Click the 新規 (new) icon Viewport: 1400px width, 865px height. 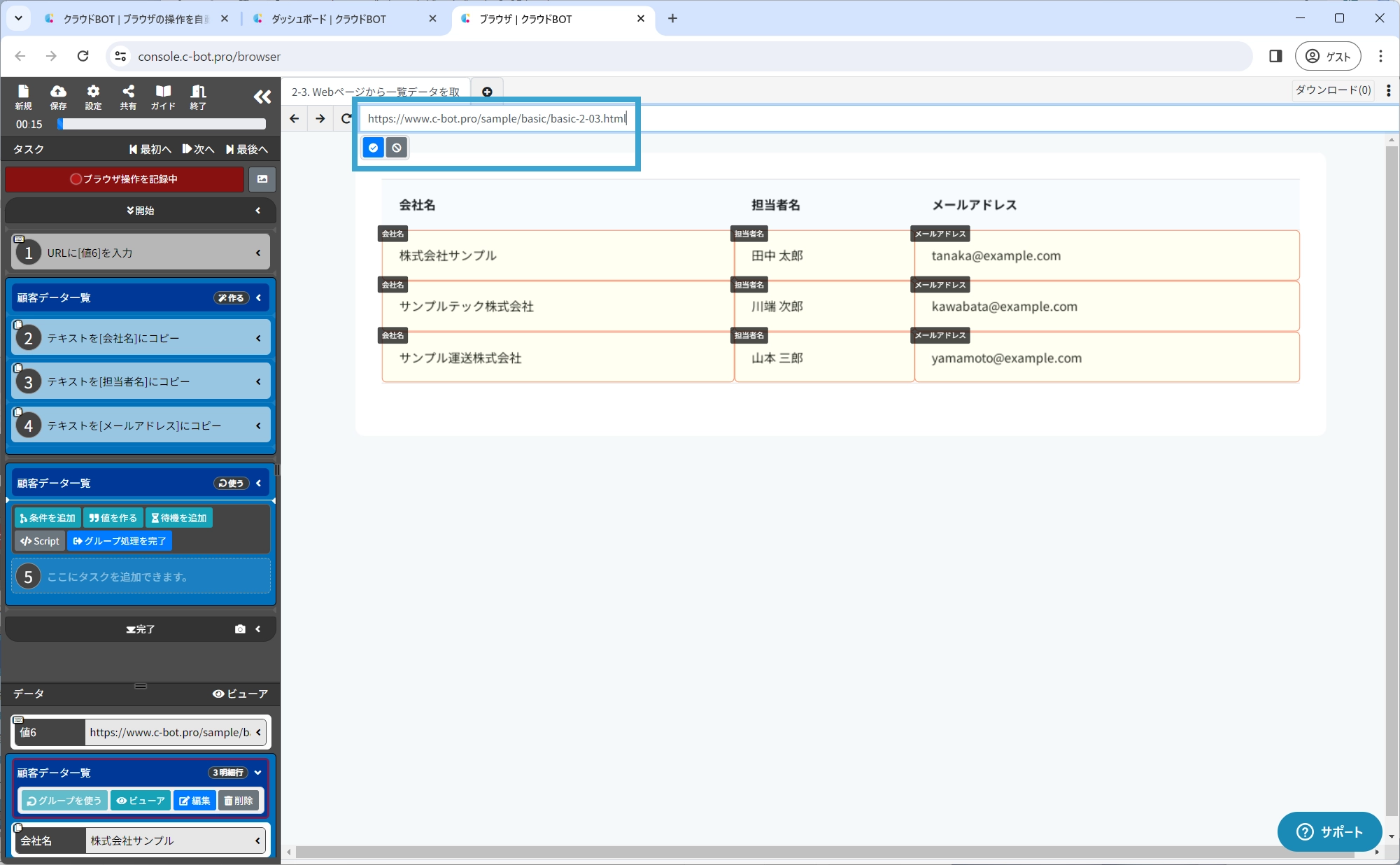pos(23,97)
